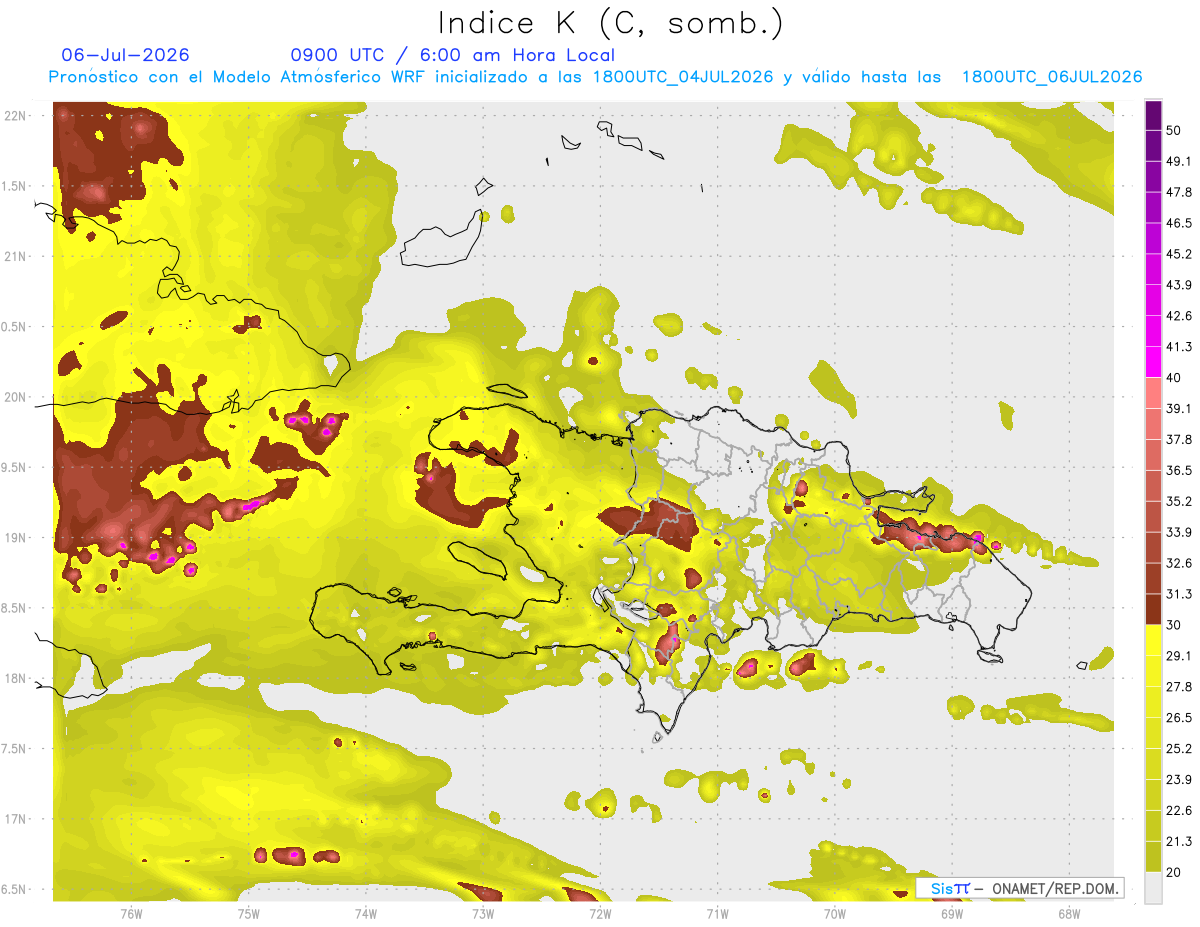1200x927 pixels.
Task: Click the legend value '40'
Action: point(1176,377)
